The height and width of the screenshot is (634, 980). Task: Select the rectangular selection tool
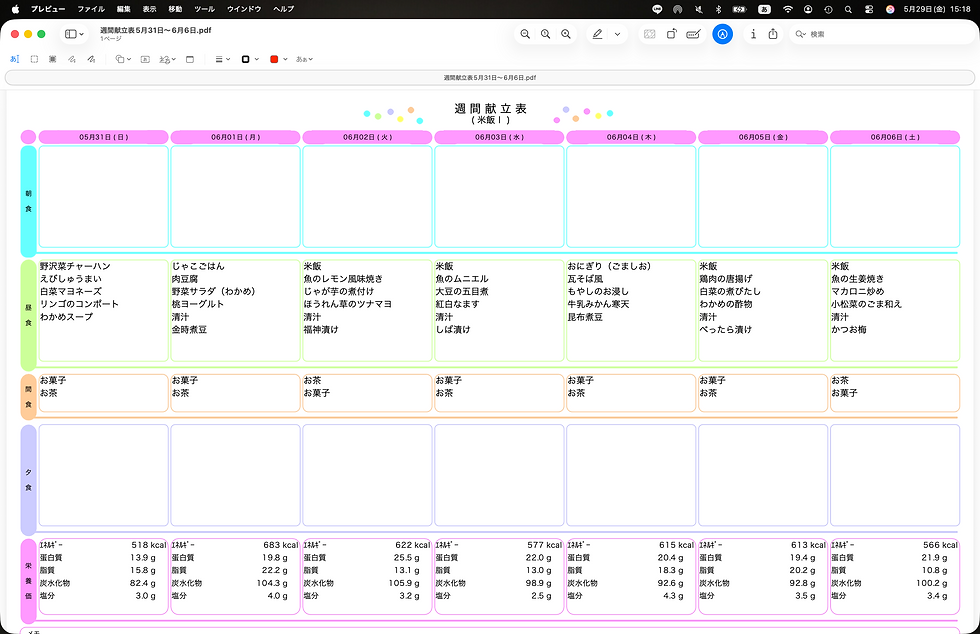(34, 59)
